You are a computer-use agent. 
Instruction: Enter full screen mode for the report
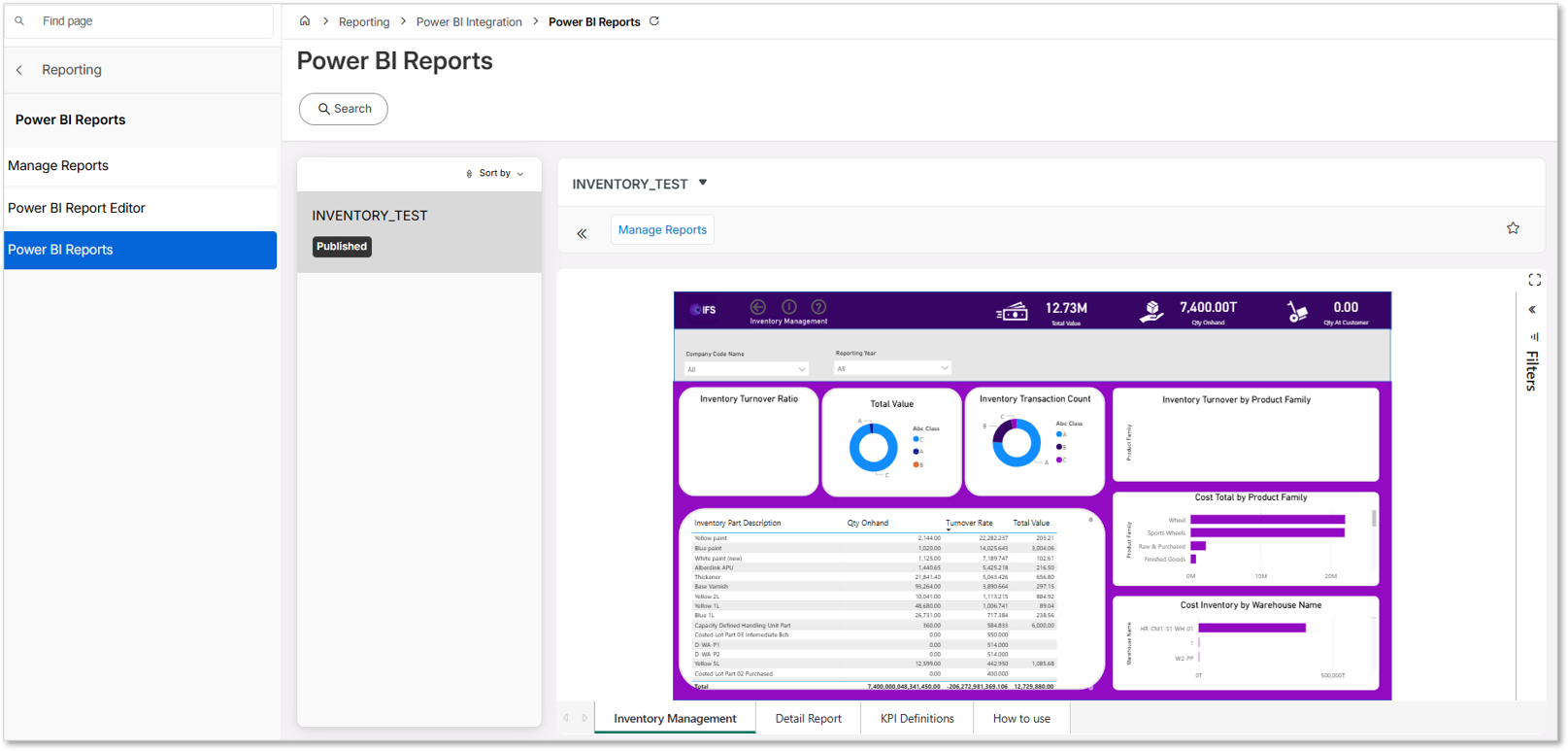tap(1534, 280)
